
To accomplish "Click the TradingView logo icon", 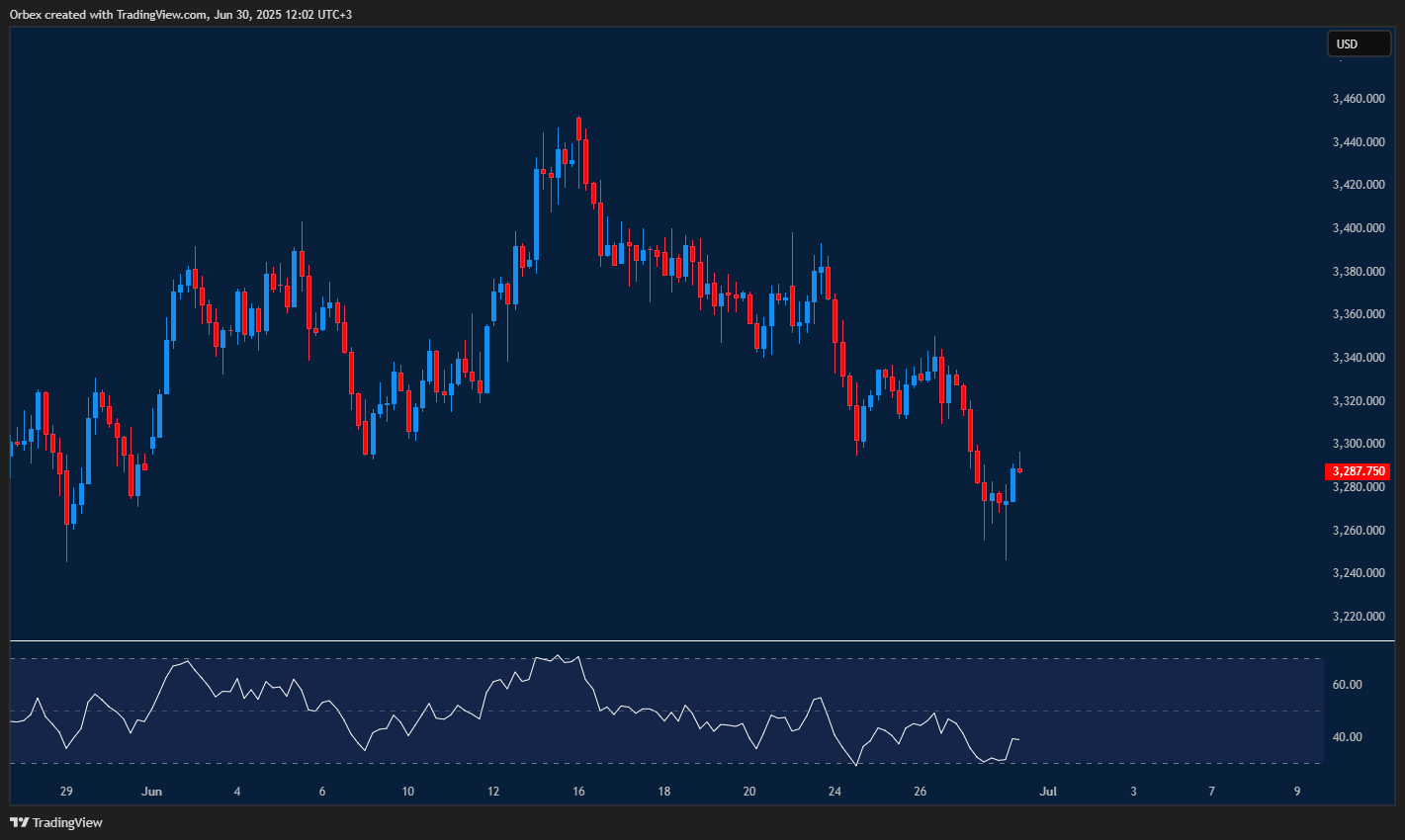I will (x=18, y=821).
